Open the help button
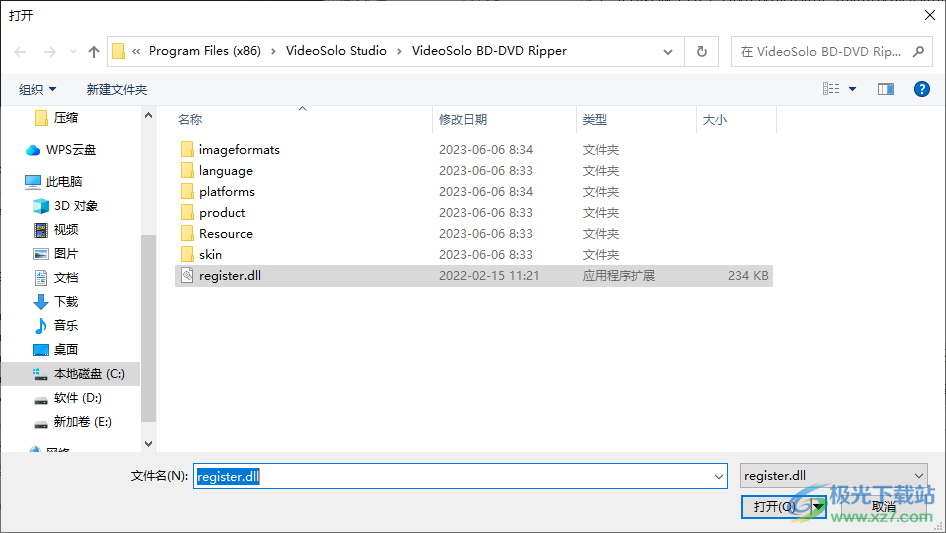This screenshot has height=533, width=946. pos(922,89)
